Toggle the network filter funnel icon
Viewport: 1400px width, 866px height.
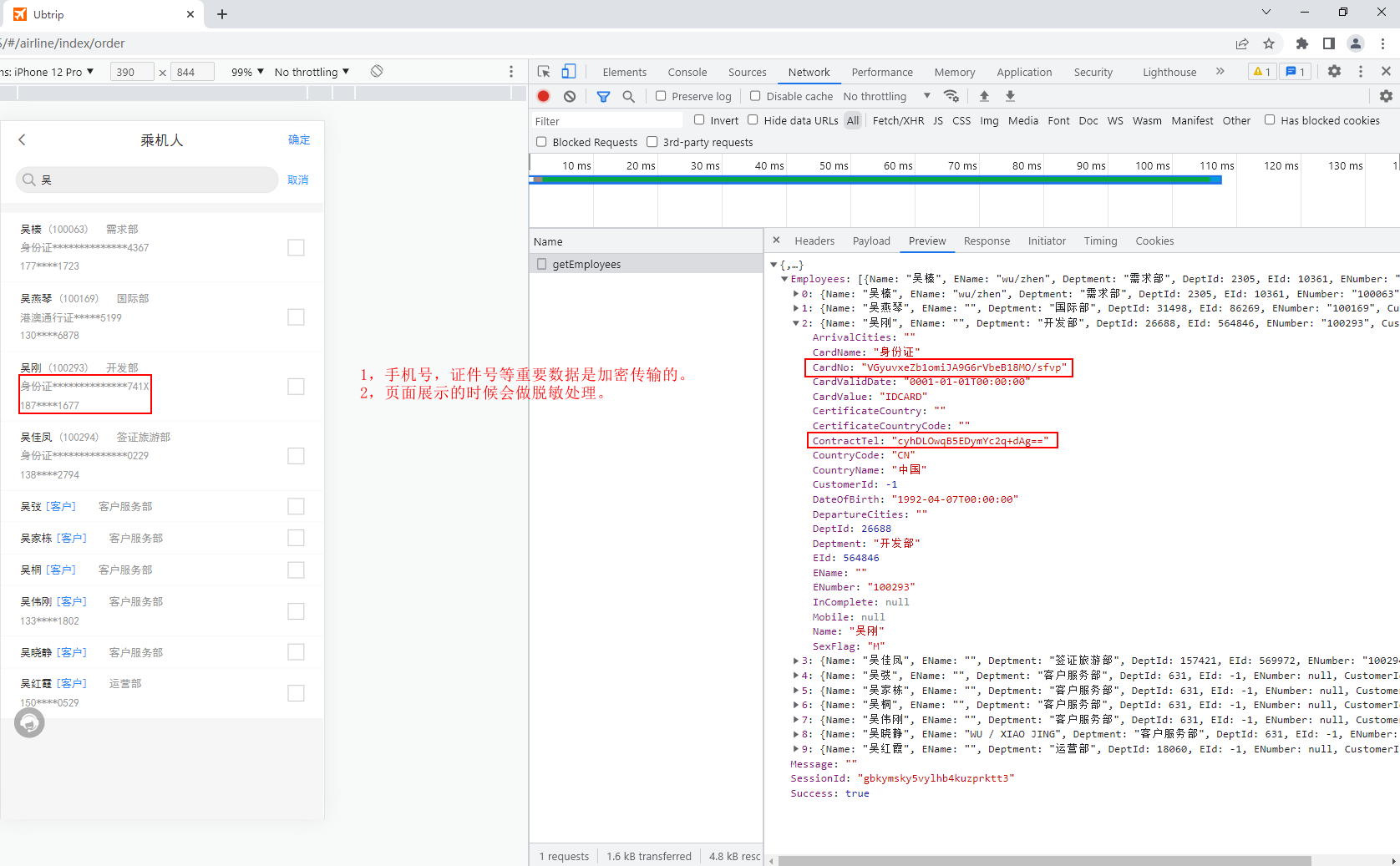(603, 96)
